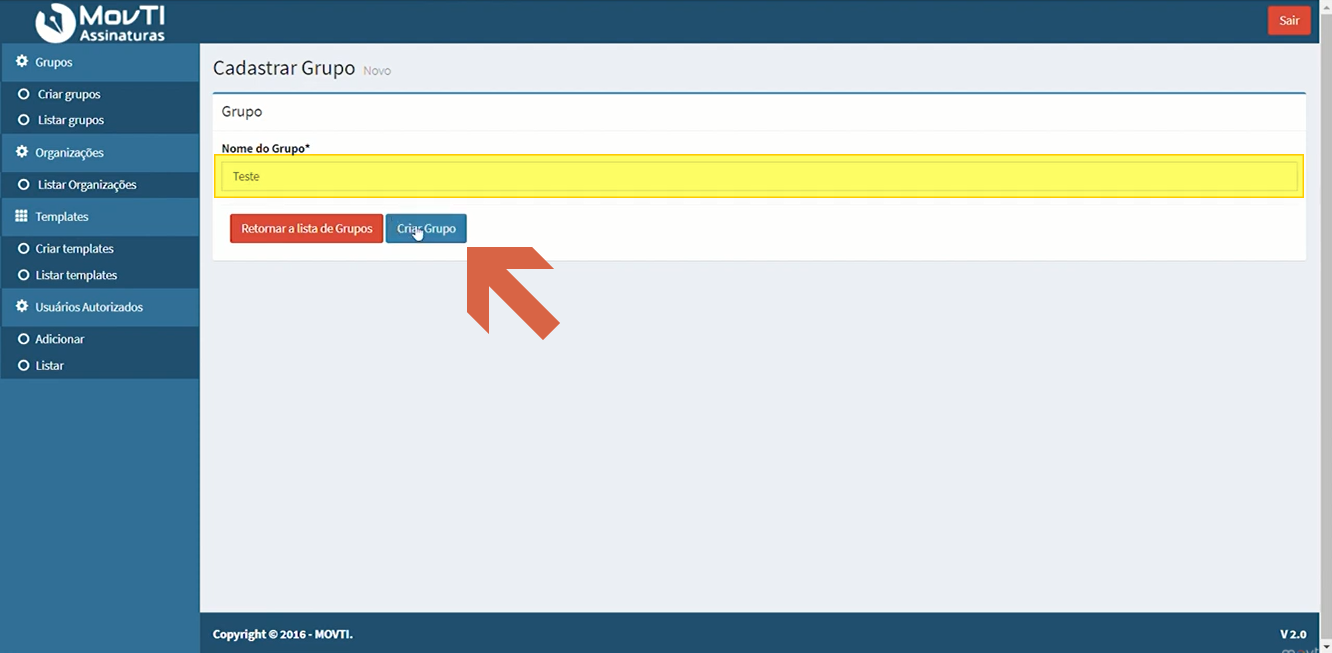Image resolution: width=1332 pixels, height=653 pixels.
Task: Click the gear icon beside Grupos
Action: point(22,62)
